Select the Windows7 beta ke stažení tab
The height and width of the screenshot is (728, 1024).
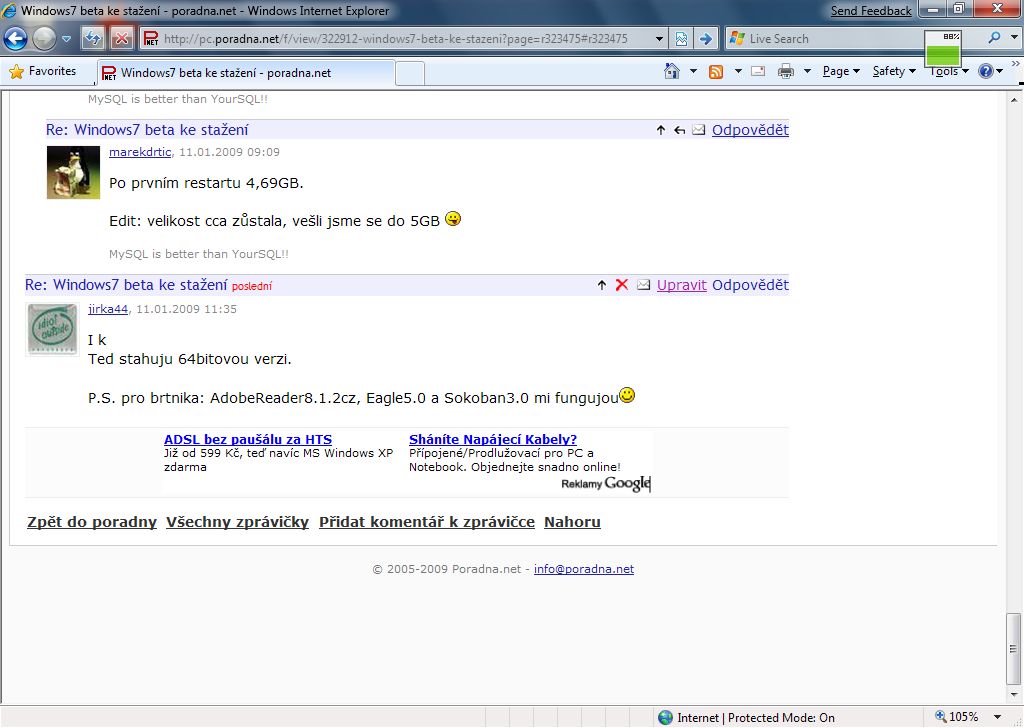246,72
